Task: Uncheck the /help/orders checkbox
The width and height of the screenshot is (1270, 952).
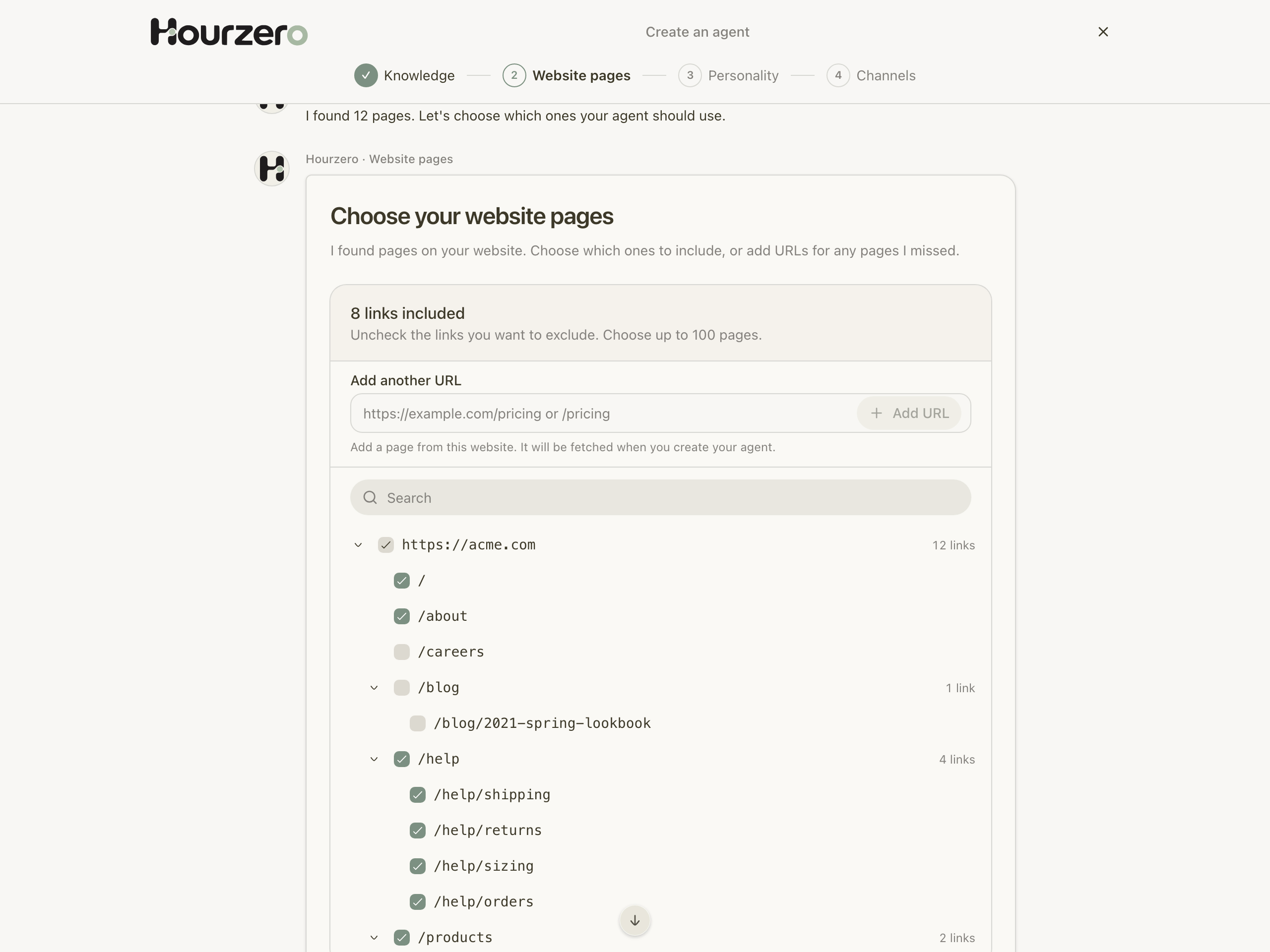Action: 417,901
